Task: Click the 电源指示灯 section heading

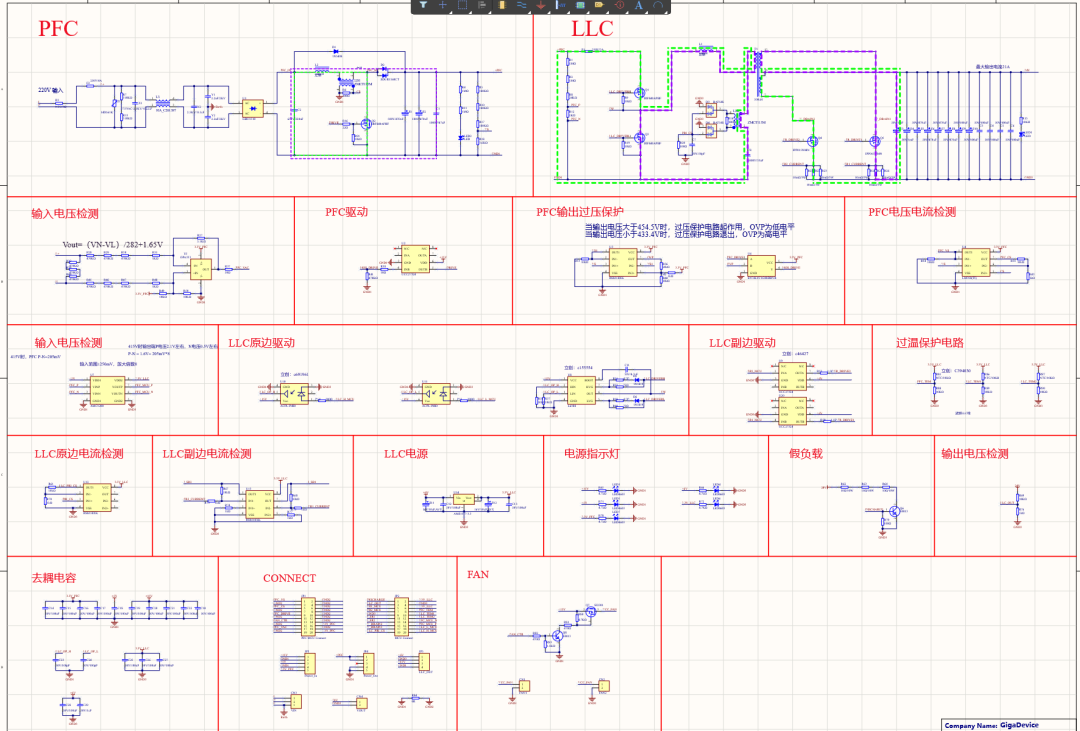Action: [591, 454]
